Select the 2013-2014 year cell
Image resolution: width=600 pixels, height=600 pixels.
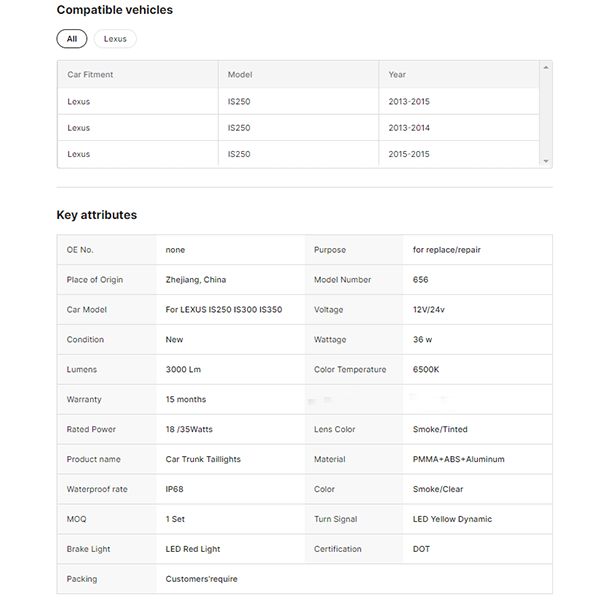tap(409, 128)
